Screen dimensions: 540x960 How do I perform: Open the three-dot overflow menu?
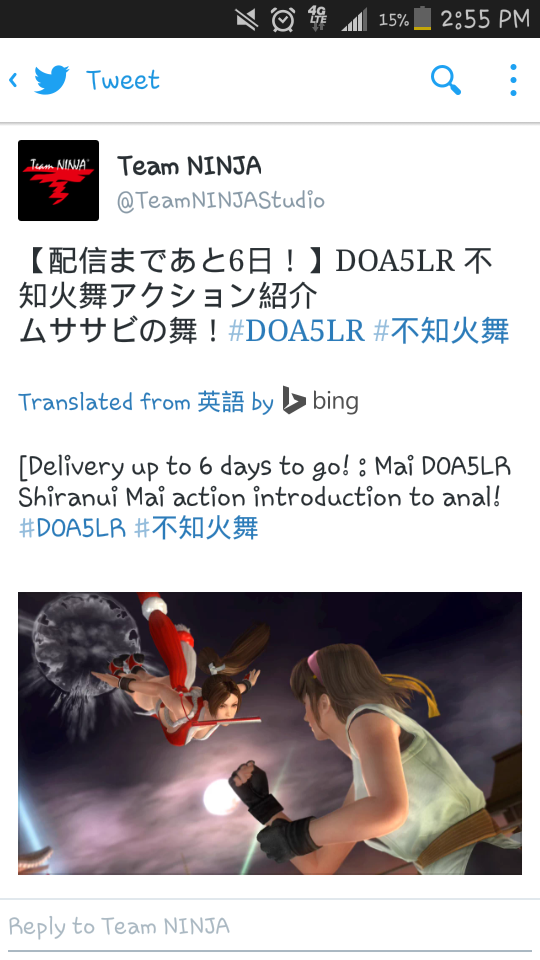tap(513, 80)
